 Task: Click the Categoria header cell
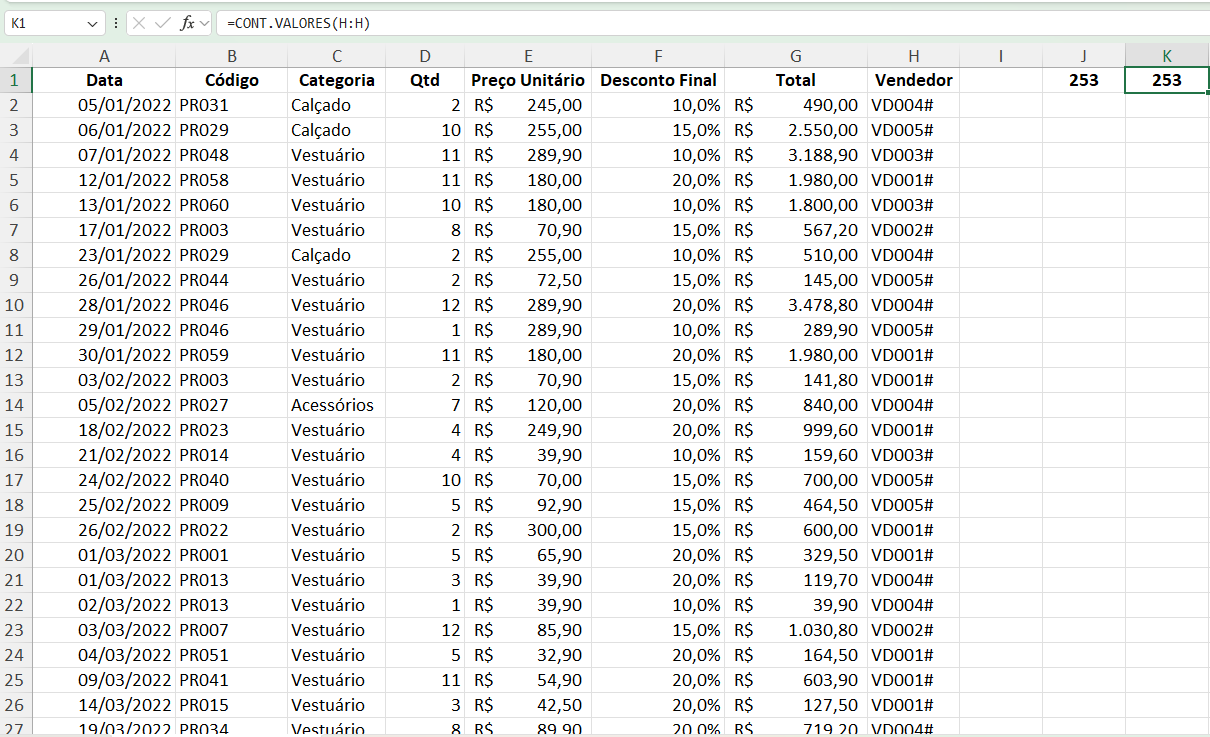tap(336, 80)
